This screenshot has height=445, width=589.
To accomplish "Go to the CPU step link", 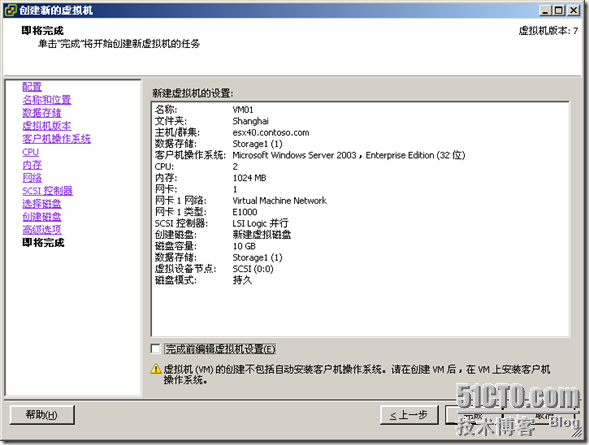I will [30, 152].
